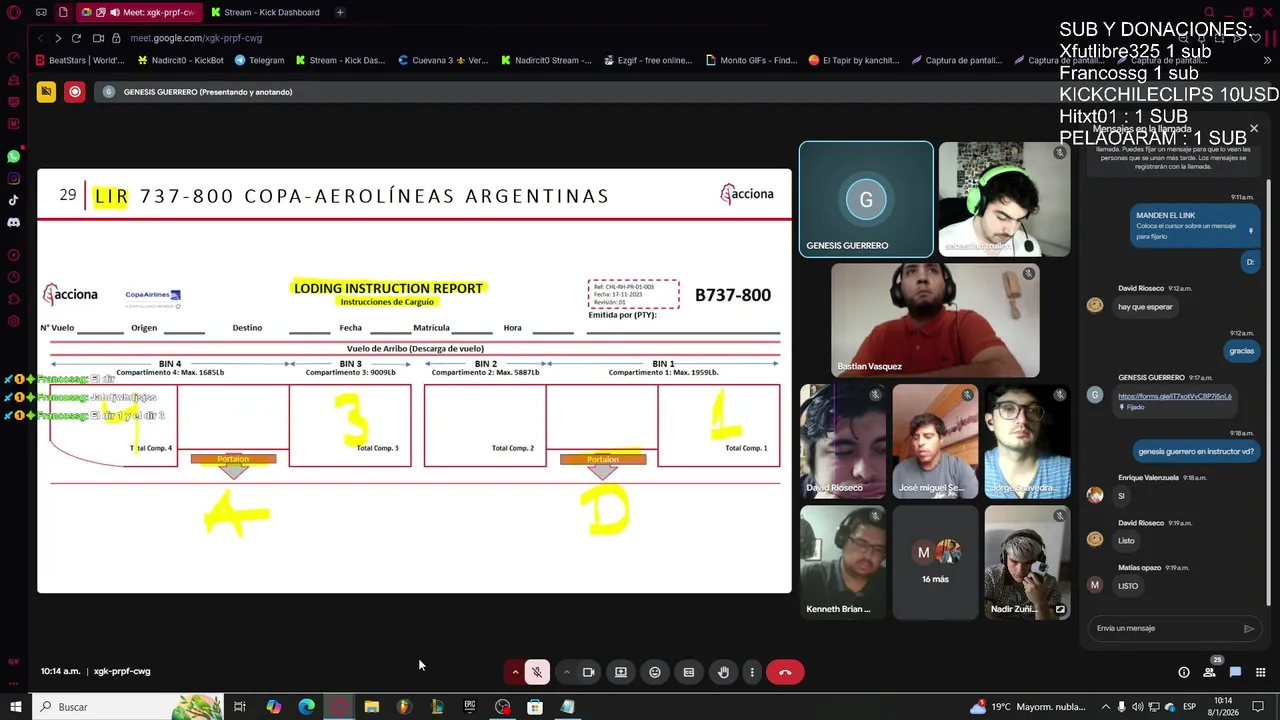Open a new browser tab
Viewport: 1280px width, 720px height.
tap(340, 12)
